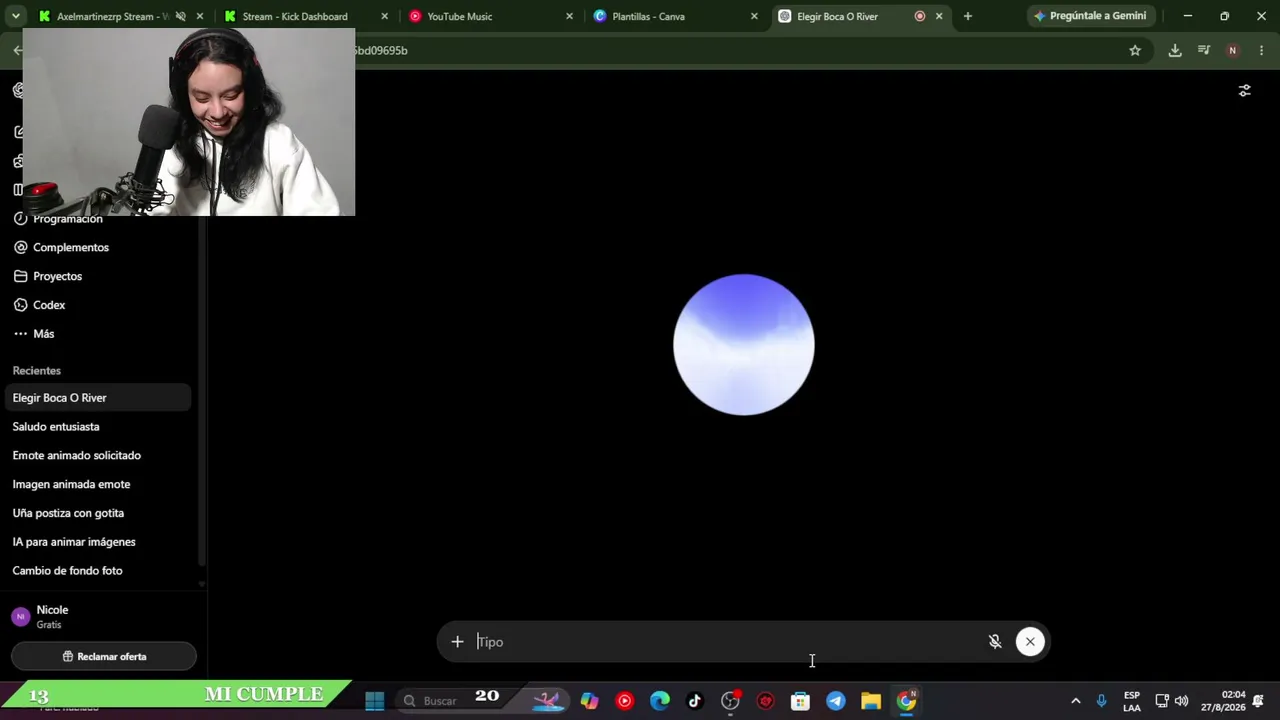Click the Nicole profile avatar
Image resolution: width=1280 pixels, height=720 pixels.
pos(21,617)
